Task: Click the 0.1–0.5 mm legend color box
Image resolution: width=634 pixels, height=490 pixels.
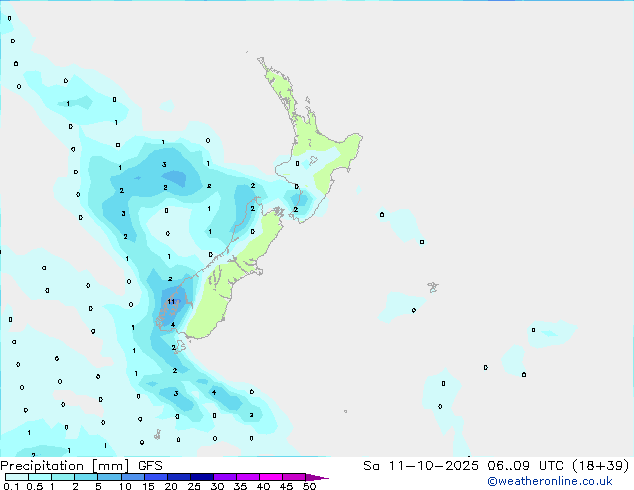Action: (17, 477)
